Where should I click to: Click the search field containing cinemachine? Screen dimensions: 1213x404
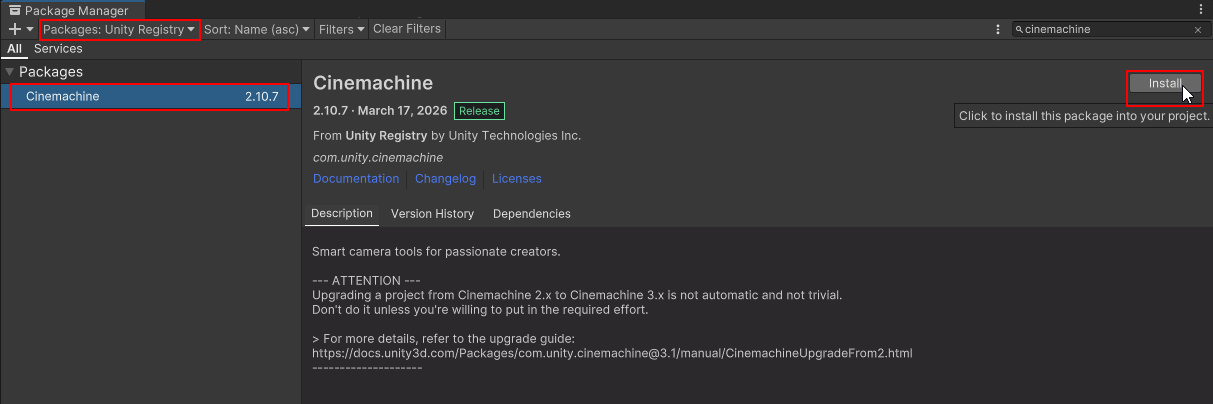[1110, 30]
